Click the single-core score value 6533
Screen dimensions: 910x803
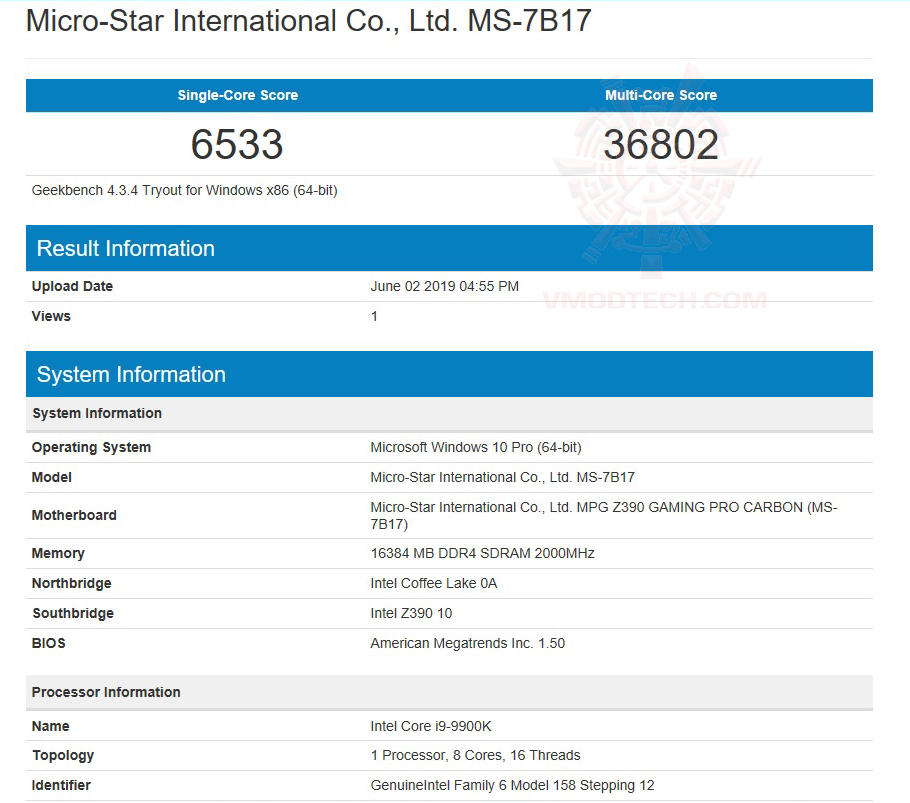pos(237,144)
